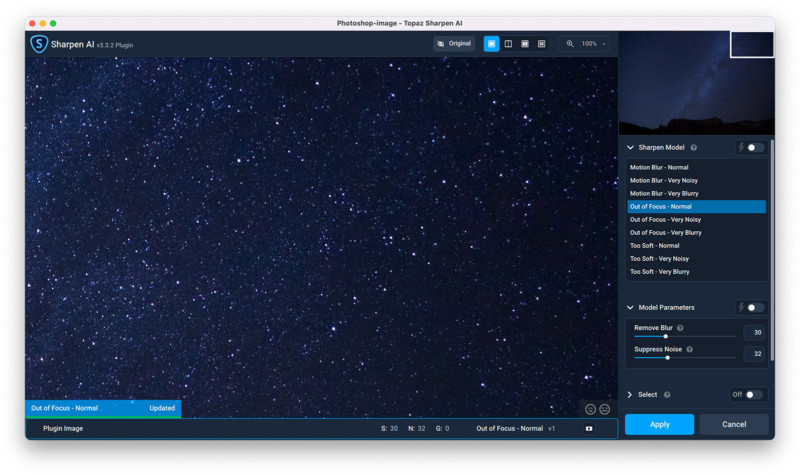Choose Motion Blur - Very Noisy model
This screenshot has height=475, width=800.
tap(664, 180)
